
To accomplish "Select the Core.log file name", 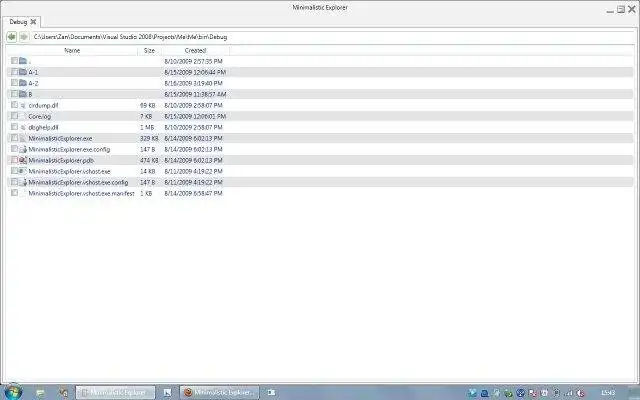I will [40, 116].
